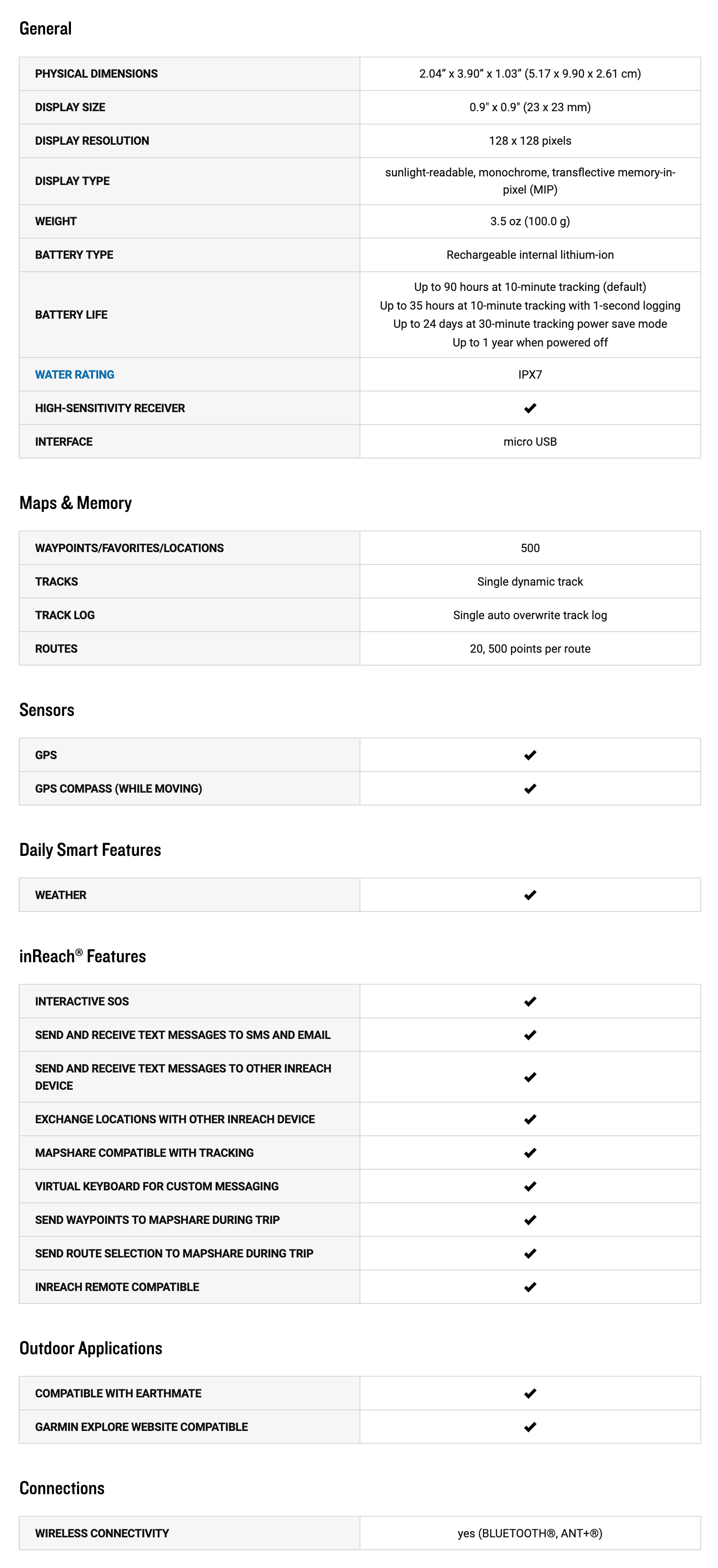The width and height of the screenshot is (718, 1568).
Task: Click the Weather feature checkmark icon
Action: click(x=530, y=895)
